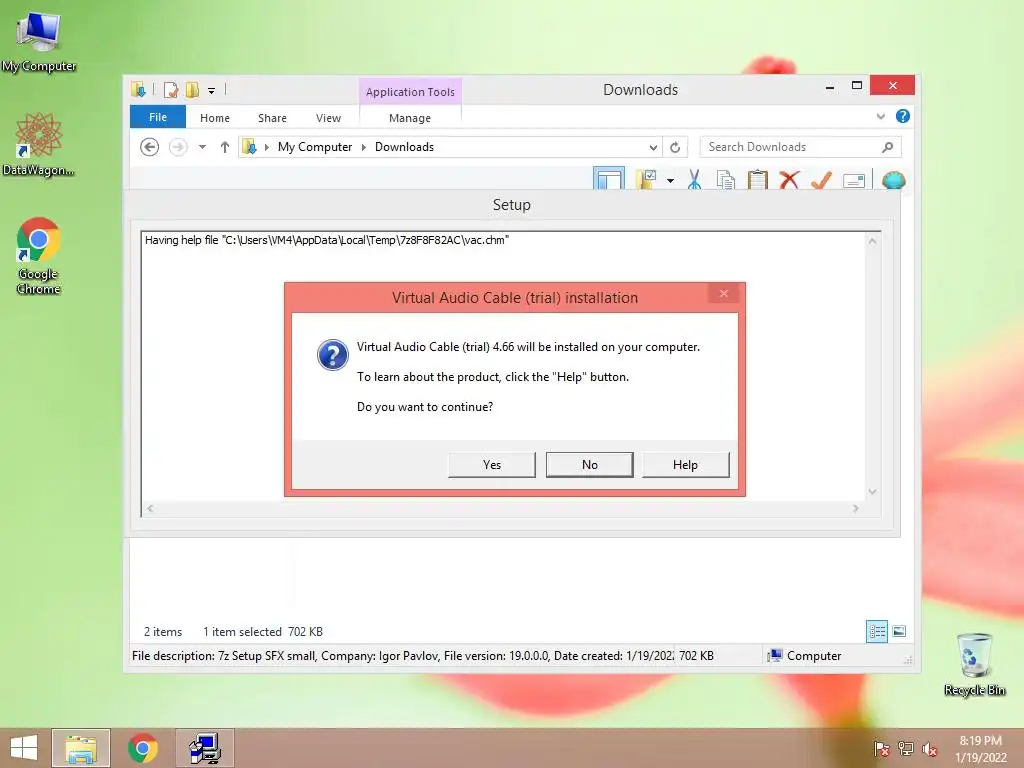Click My Computer in address bar

click(x=315, y=147)
